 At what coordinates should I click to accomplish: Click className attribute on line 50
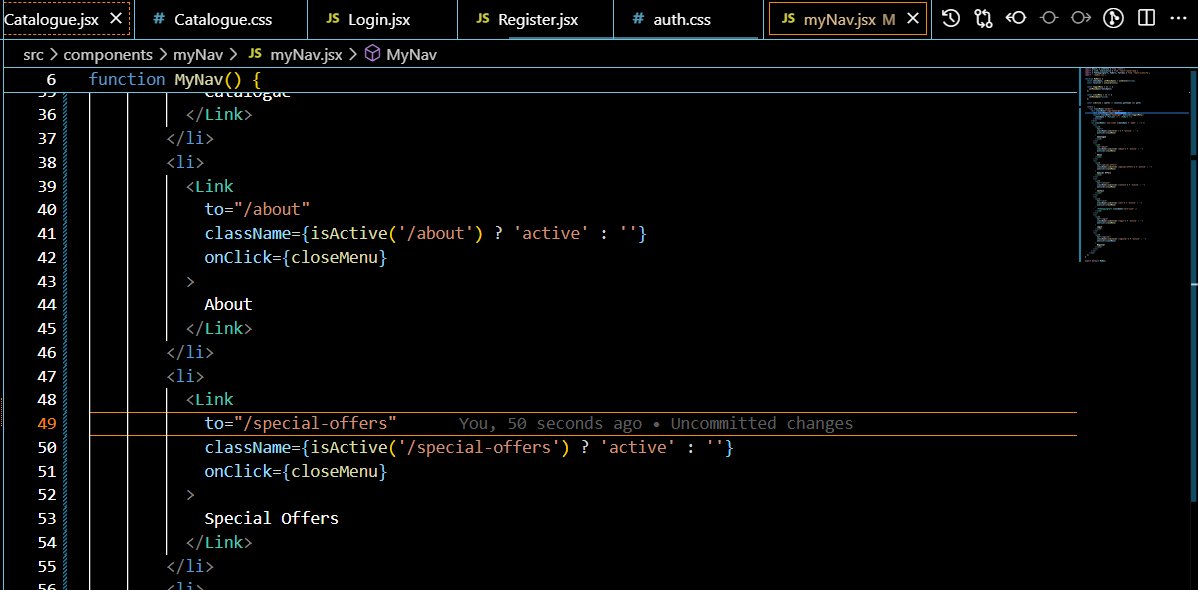[248, 447]
